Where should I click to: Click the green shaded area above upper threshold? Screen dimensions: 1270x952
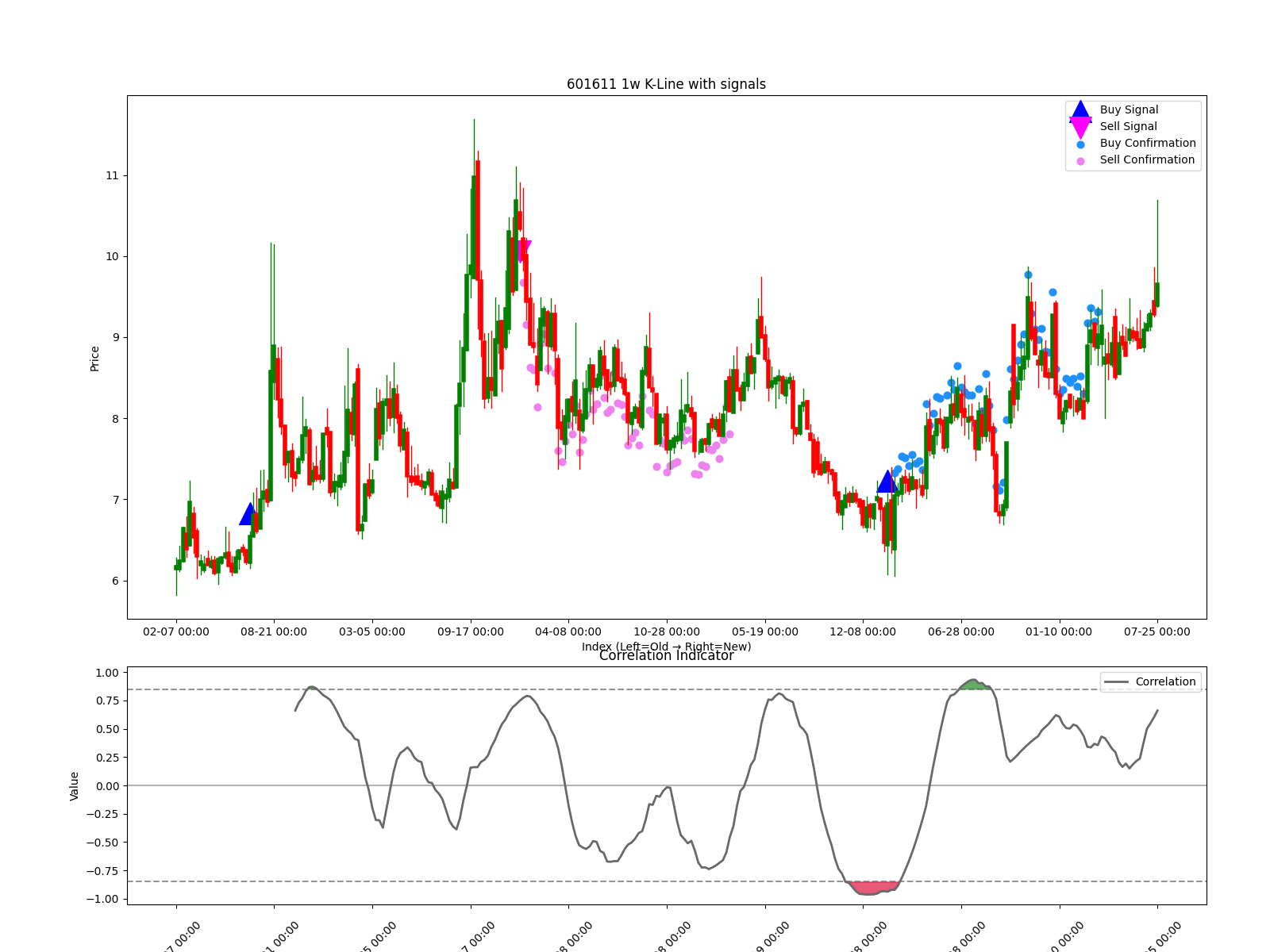pos(974,685)
